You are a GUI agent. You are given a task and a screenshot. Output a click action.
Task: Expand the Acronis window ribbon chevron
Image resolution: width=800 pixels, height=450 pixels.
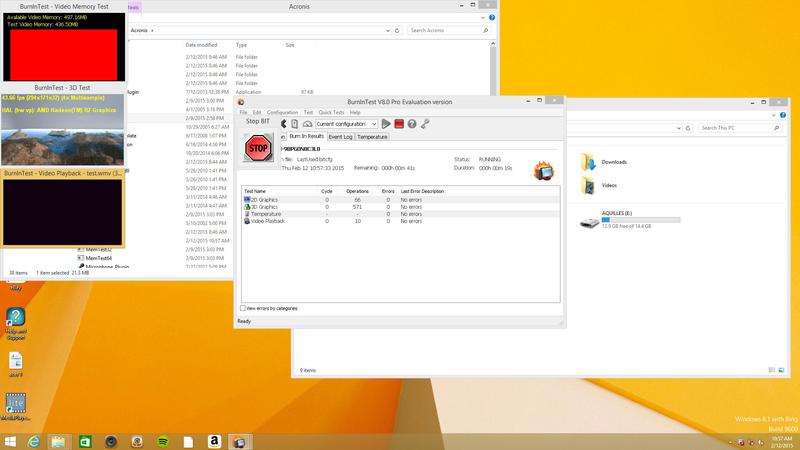point(483,18)
